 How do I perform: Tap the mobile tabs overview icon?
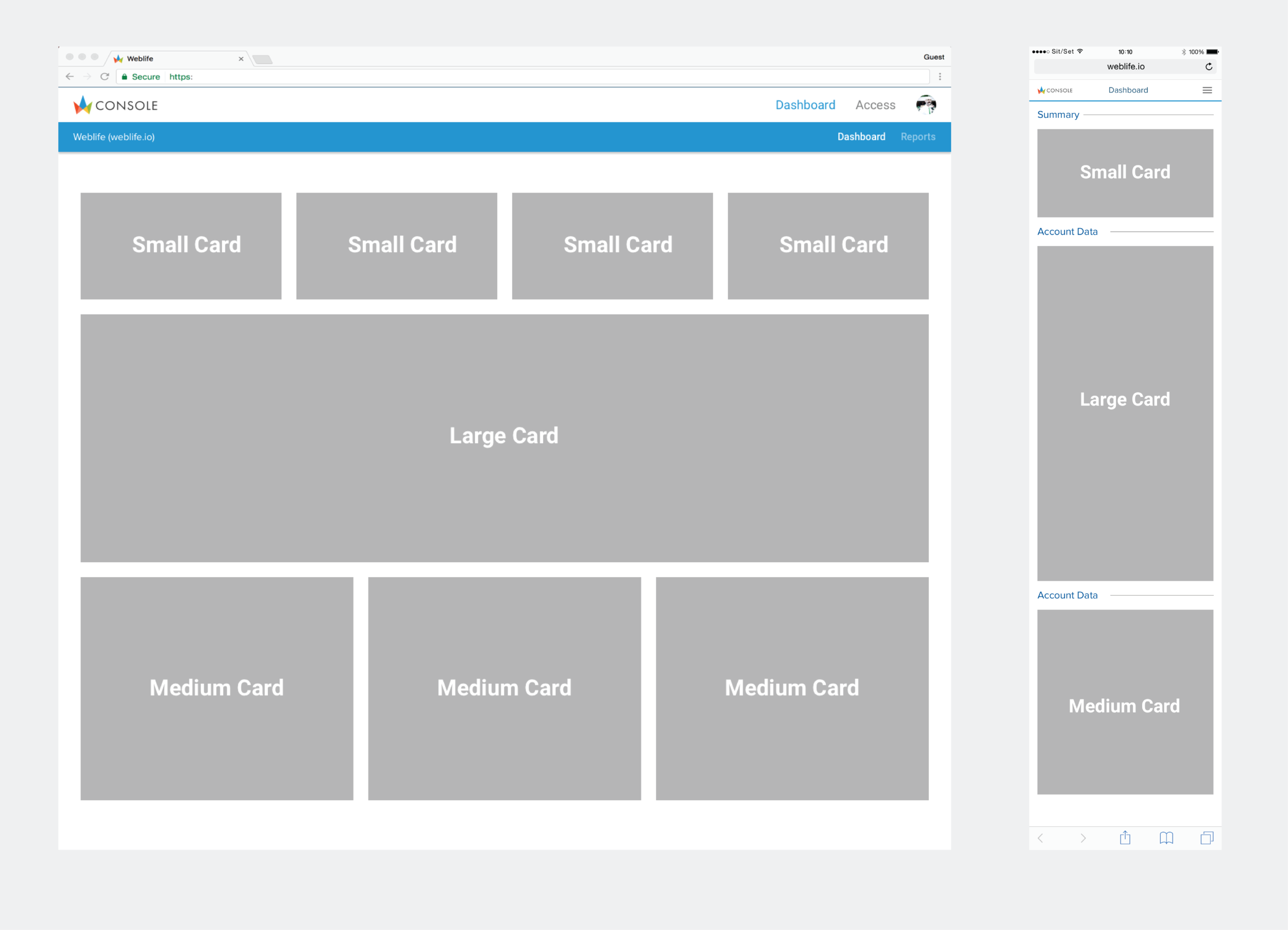[1207, 838]
